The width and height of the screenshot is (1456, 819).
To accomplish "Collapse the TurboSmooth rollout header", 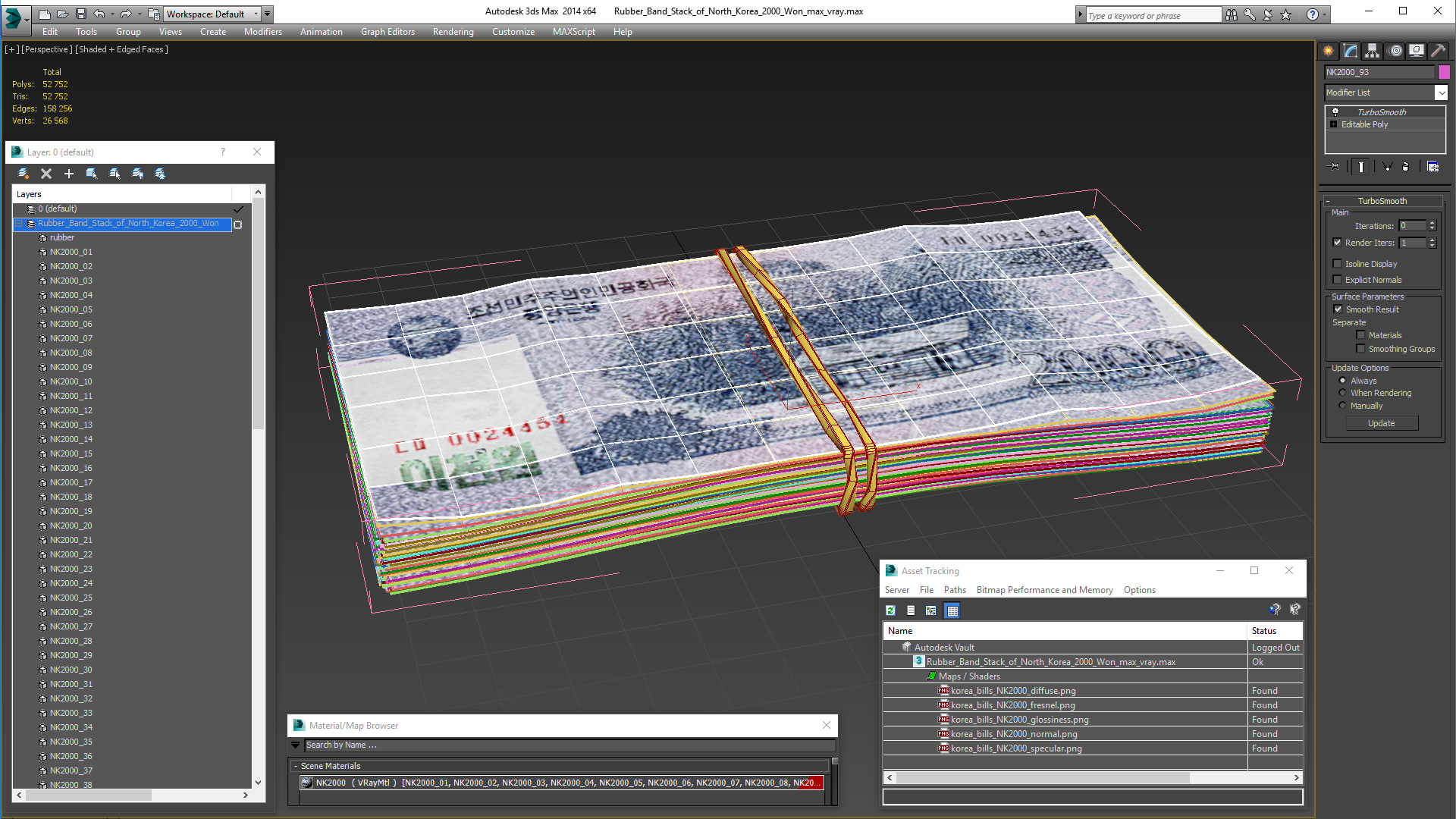I will click(x=1382, y=201).
